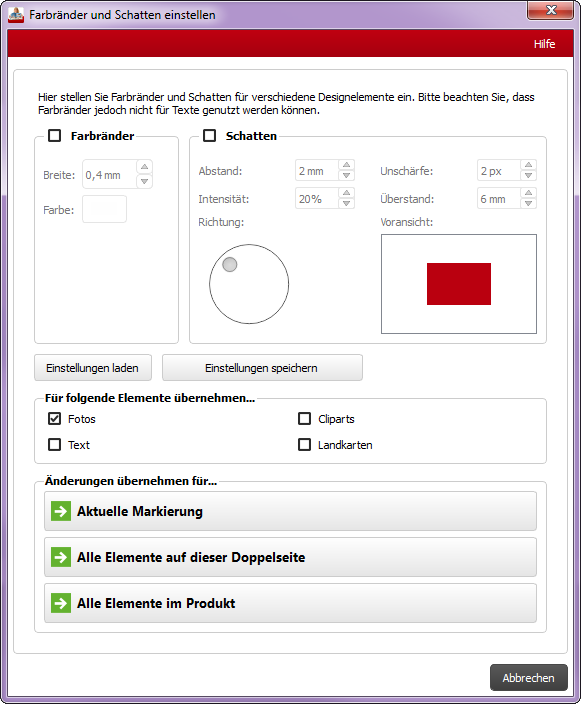Click Einstellungen laden button
Screen dimensions: 581x704
tap(93, 368)
